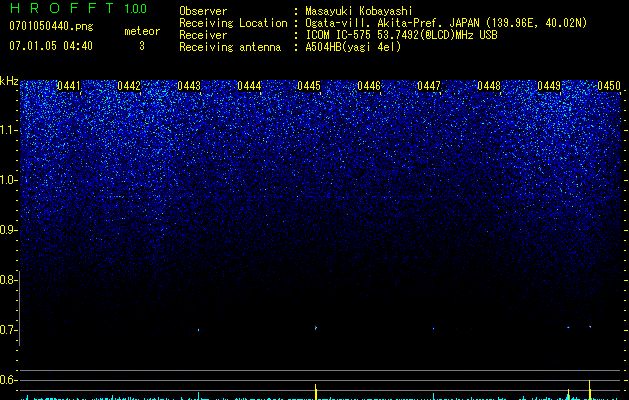Select the 0446 time marker label
Image resolution: width=629 pixels, height=400 pixels.
[x=369, y=86]
